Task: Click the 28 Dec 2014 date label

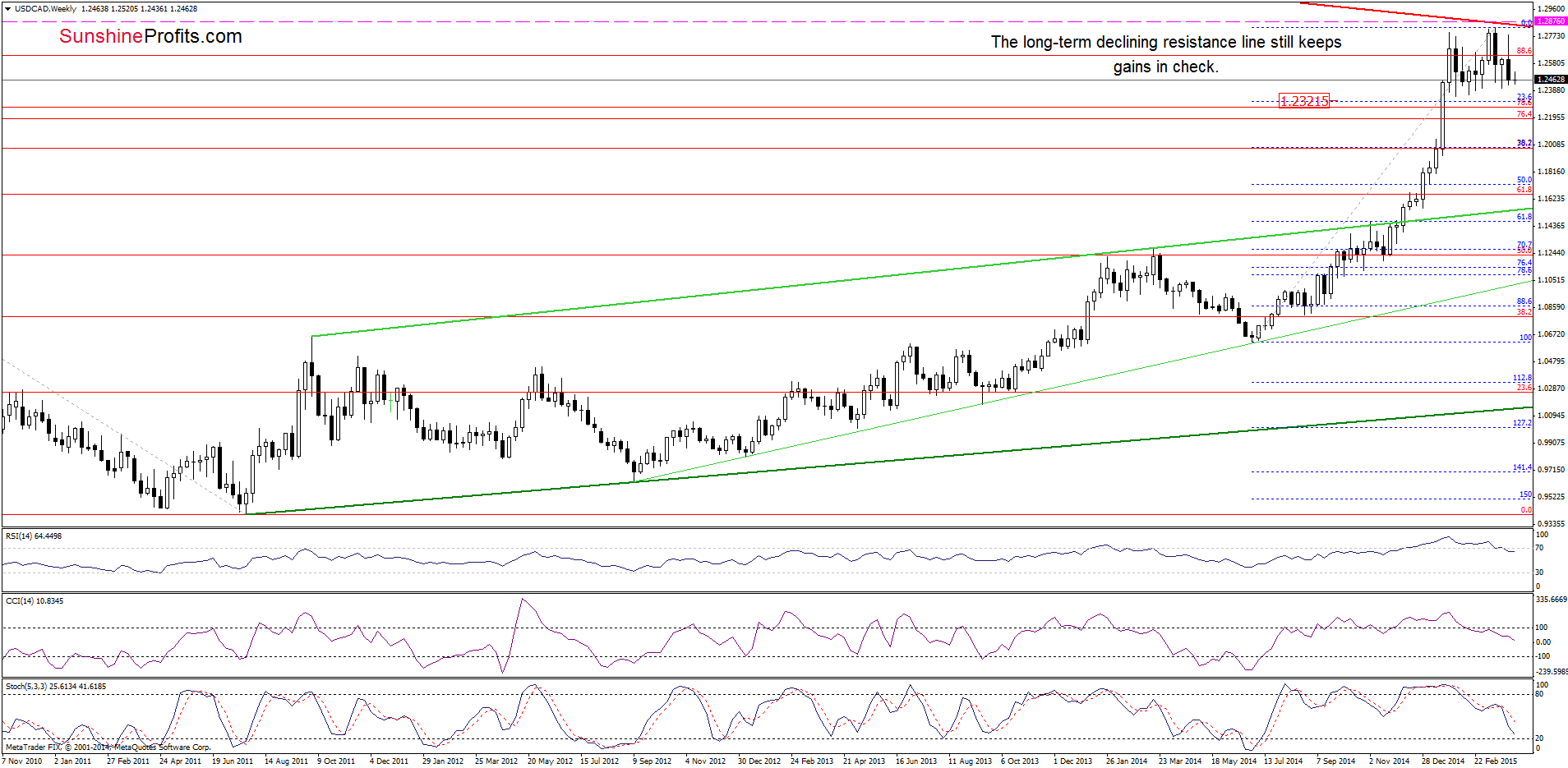Action: point(1443,761)
